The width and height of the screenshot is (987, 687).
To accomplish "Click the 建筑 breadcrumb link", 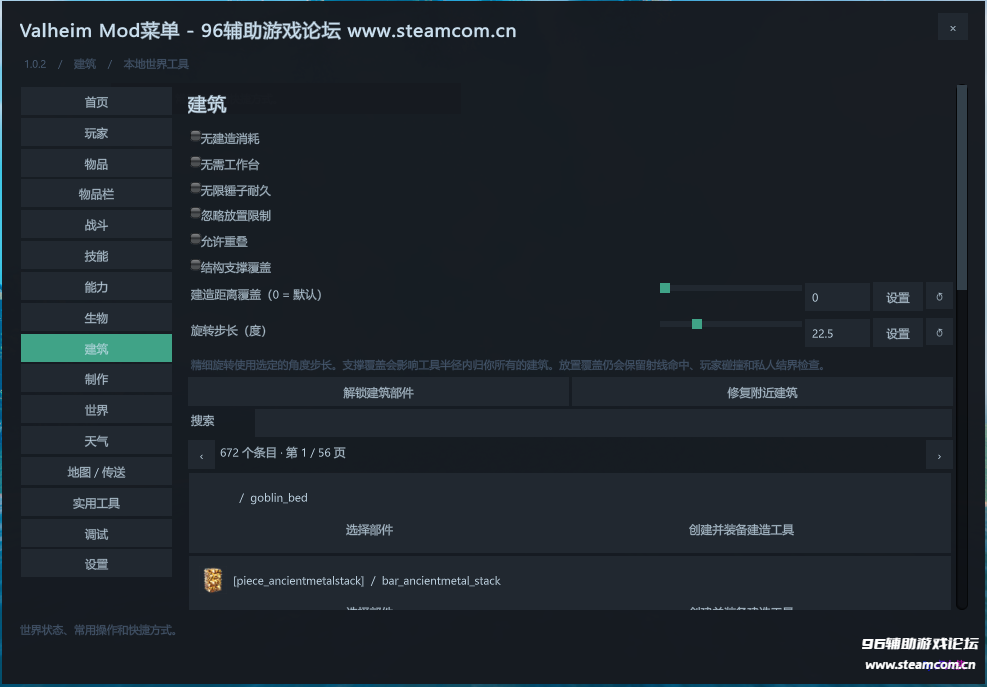I will (84, 64).
